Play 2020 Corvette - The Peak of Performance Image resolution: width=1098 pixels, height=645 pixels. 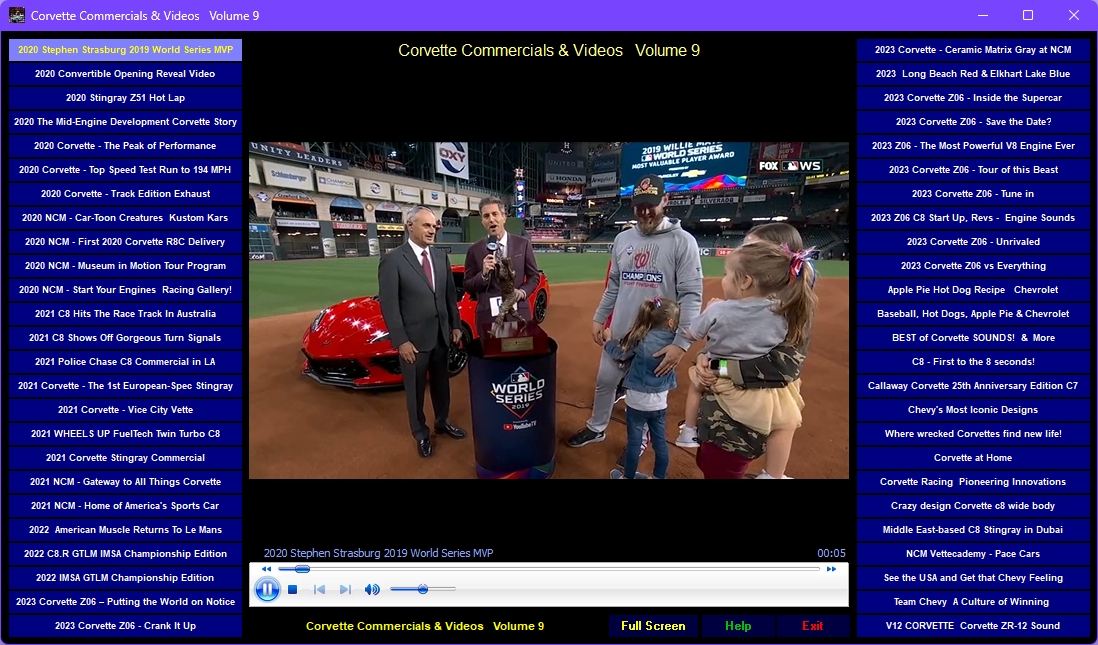tap(125, 146)
